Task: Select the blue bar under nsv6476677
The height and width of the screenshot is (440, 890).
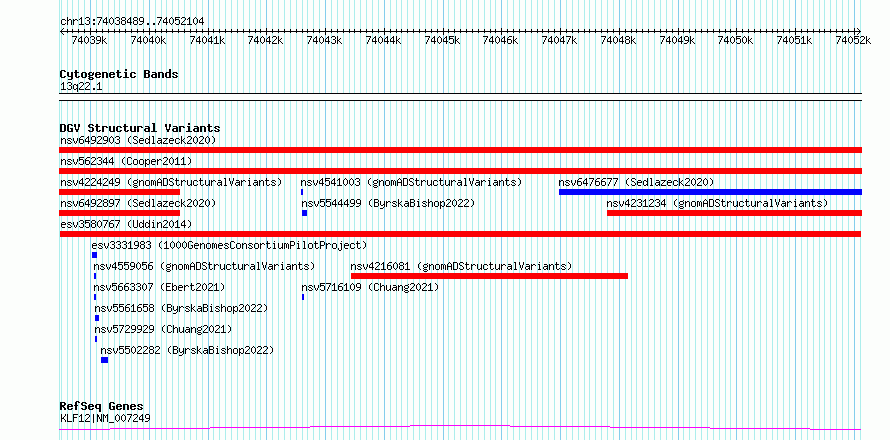Action: 710,192
